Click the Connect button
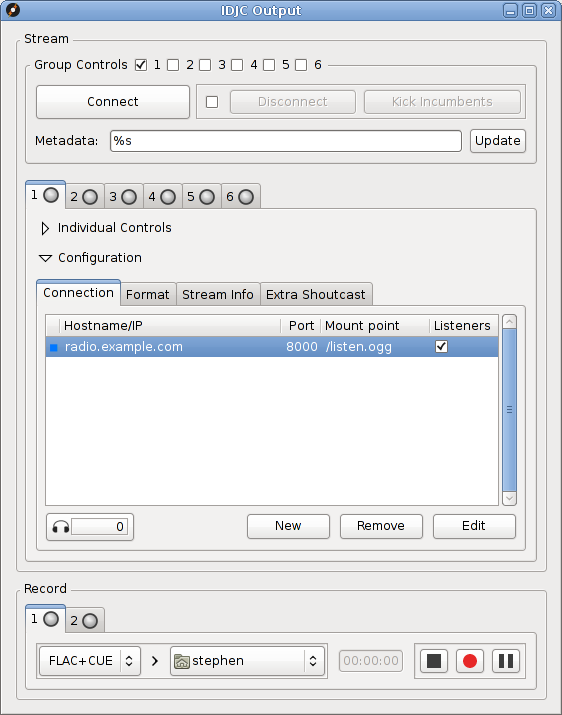Image resolution: width=562 pixels, height=715 pixels. [113, 102]
